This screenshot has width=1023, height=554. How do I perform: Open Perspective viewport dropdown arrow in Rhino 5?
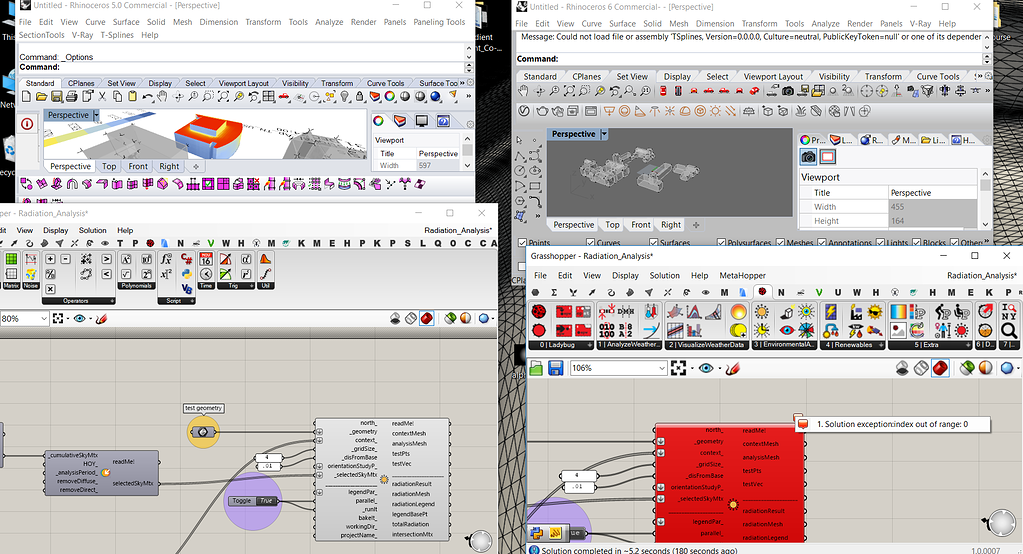tap(96, 115)
